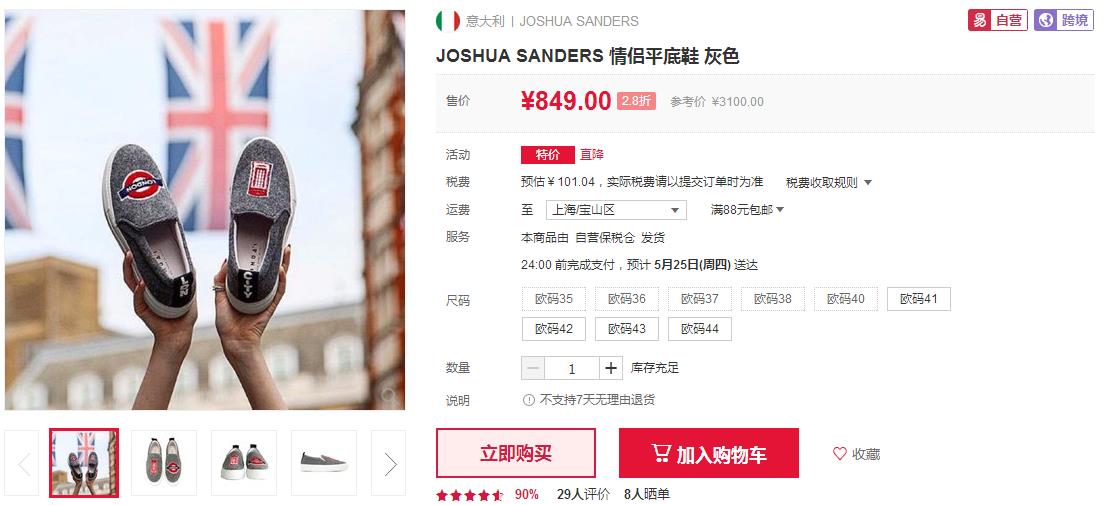Click the 跨境 cross-border badge
Image resolution: width=1107 pixels, height=505 pixels.
[1064, 20]
